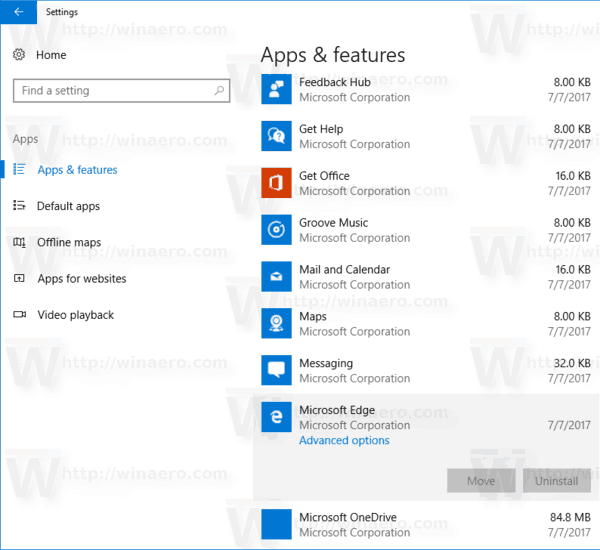Open the Home settings page

tap(51, 55)
